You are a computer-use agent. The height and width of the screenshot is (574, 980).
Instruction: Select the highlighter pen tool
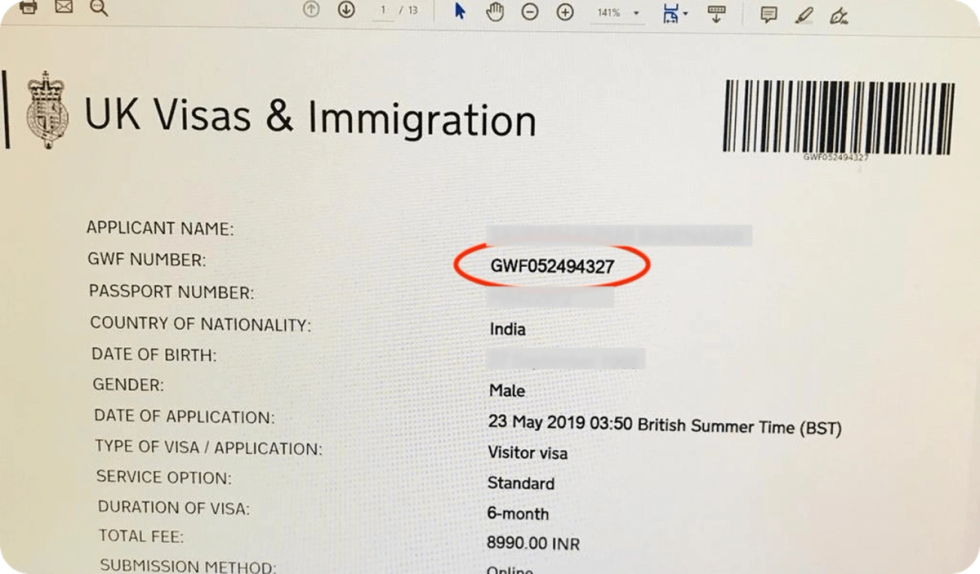(804, 15)
